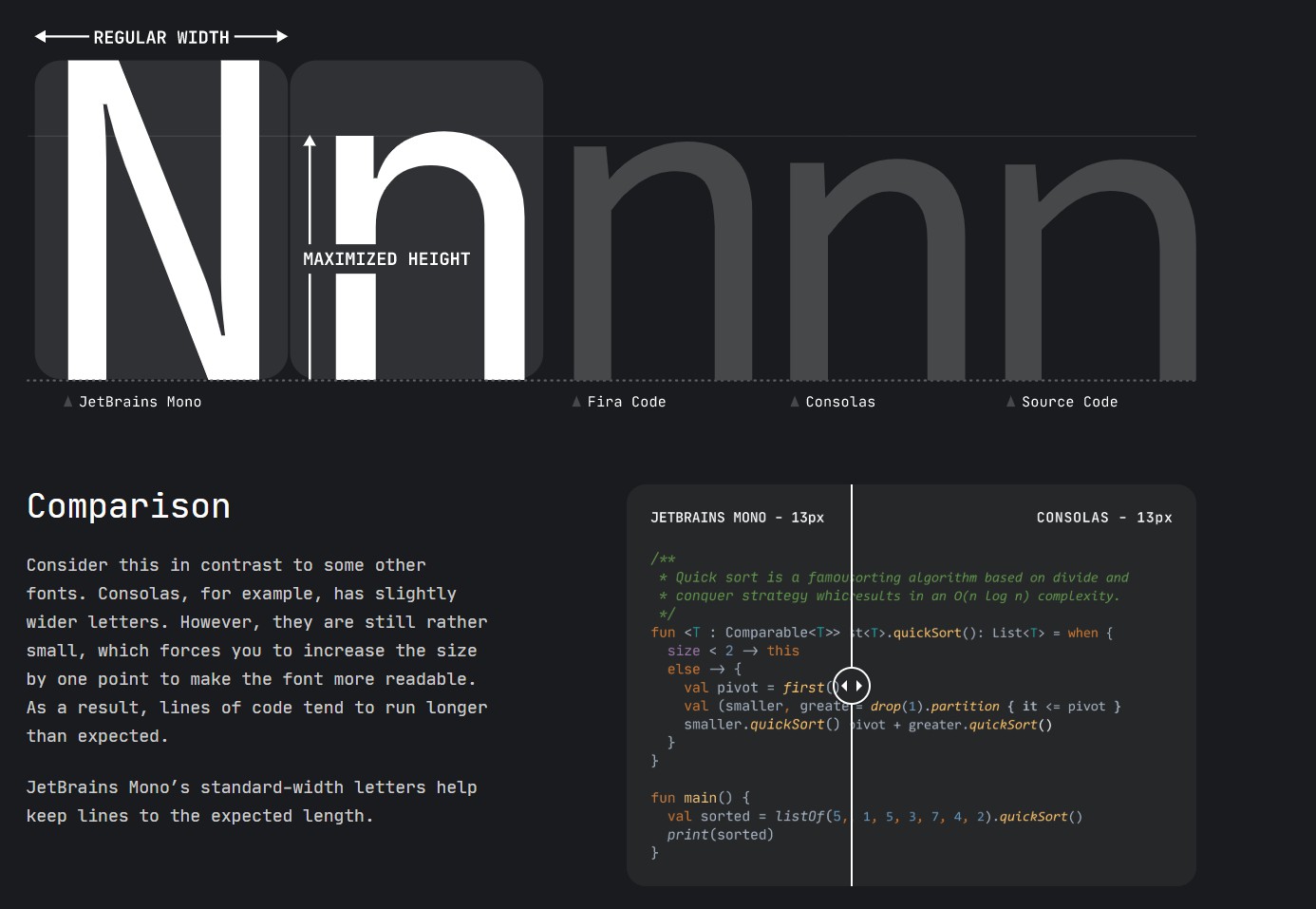The width and height of the screenshot is (1316, 909).
Task: Click the triangle marker beside Fira Code
Action: pyautogui.click(x=576, y=402)
